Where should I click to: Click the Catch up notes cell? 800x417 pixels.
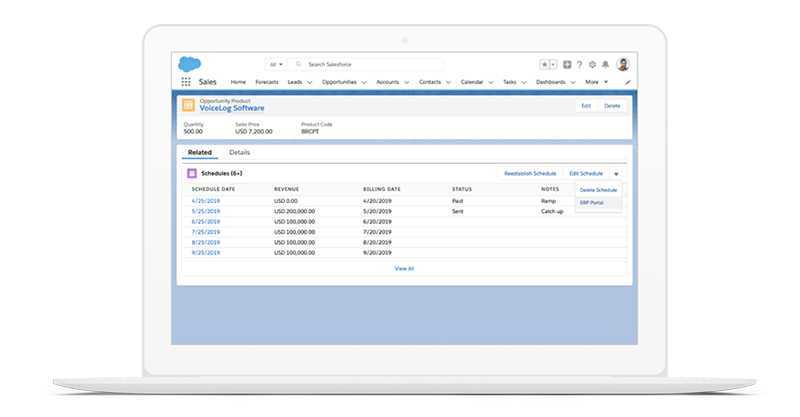pyautogui.click(x=552, y=211)
